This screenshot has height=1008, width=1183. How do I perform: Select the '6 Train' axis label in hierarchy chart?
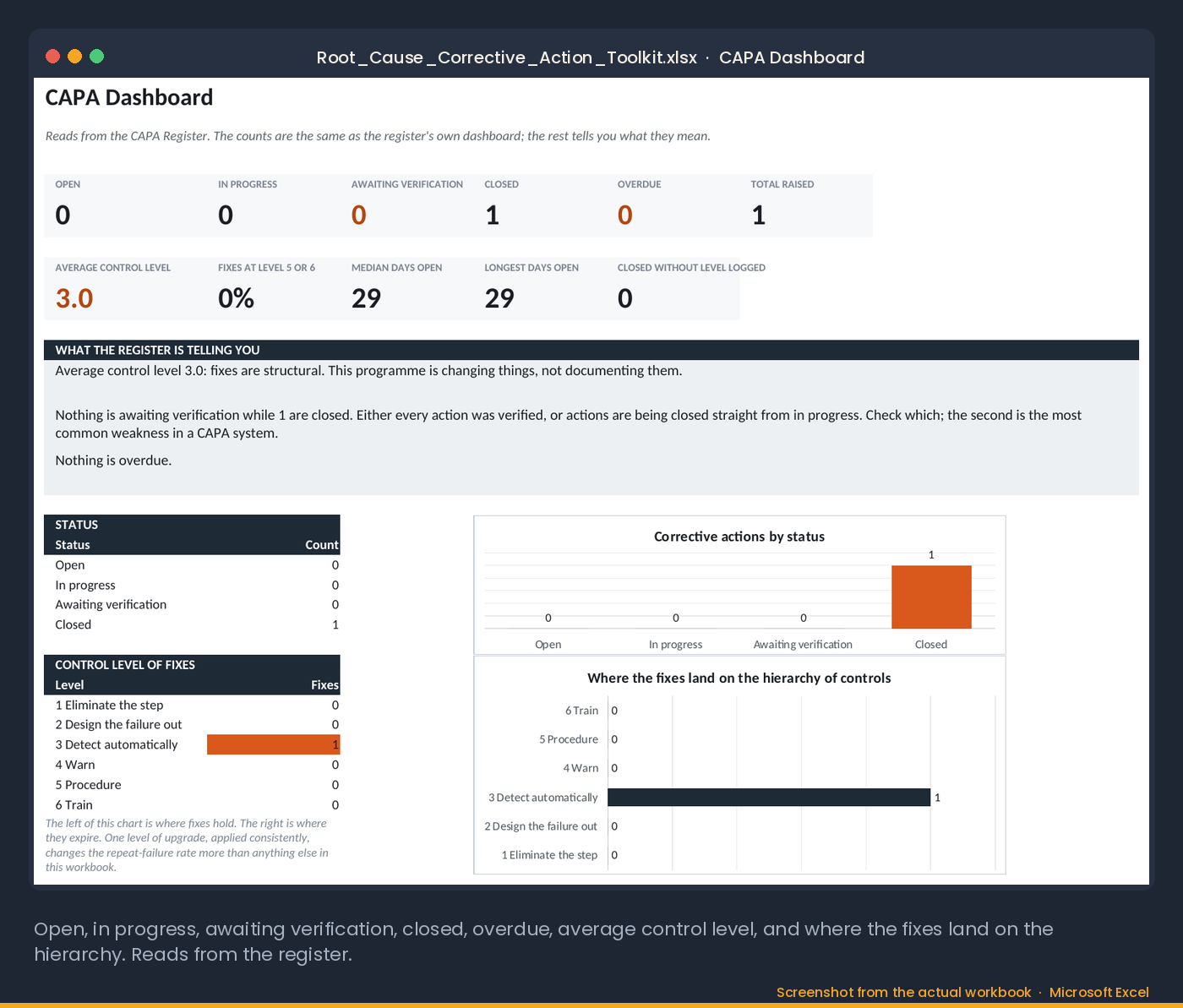point(581,711)
